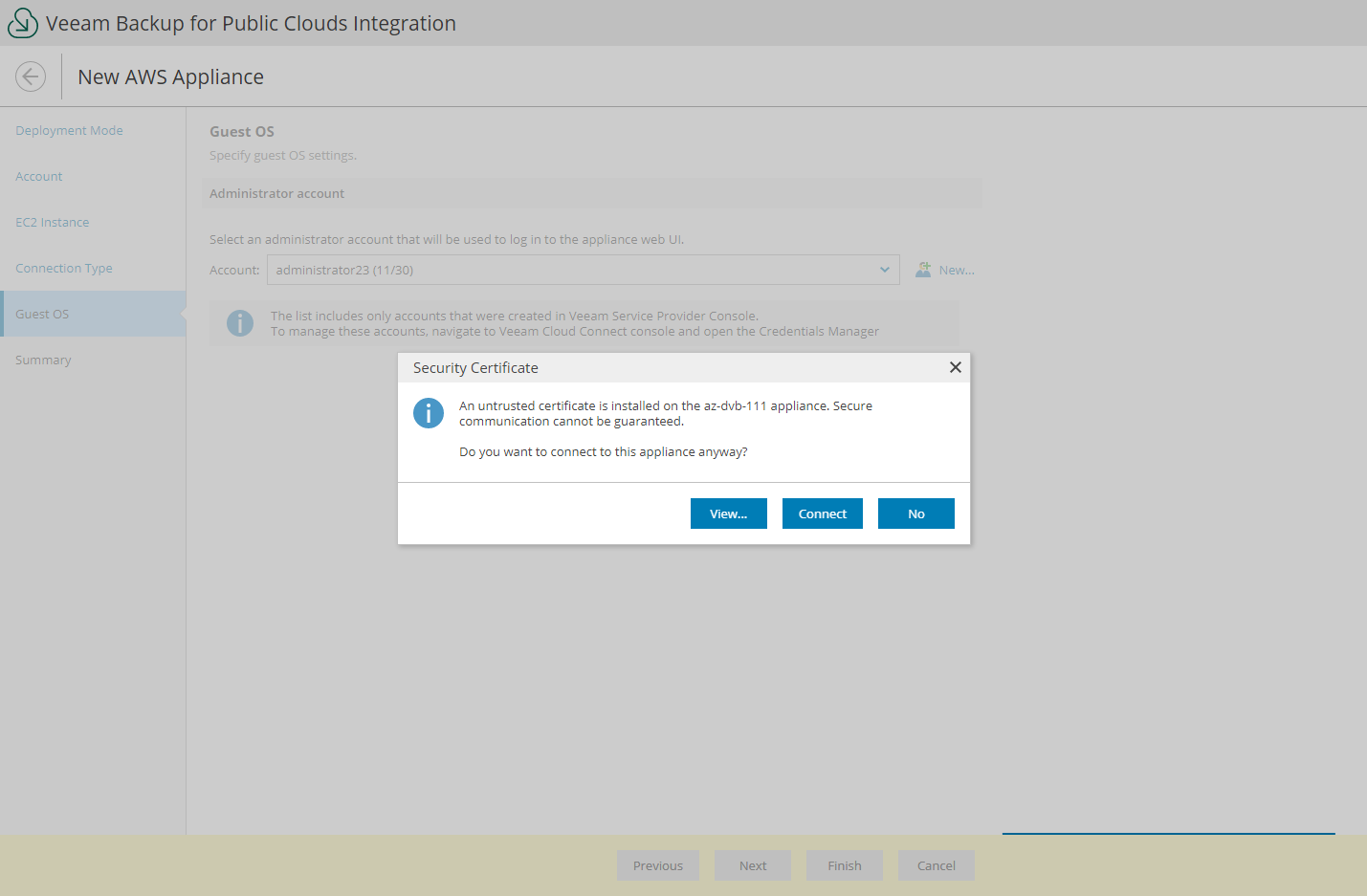Image resolution: width=1367 pixels, height=896 pixels.
Task: Click Cancel to abandon the appliance setup
Action: coord(936,865)
